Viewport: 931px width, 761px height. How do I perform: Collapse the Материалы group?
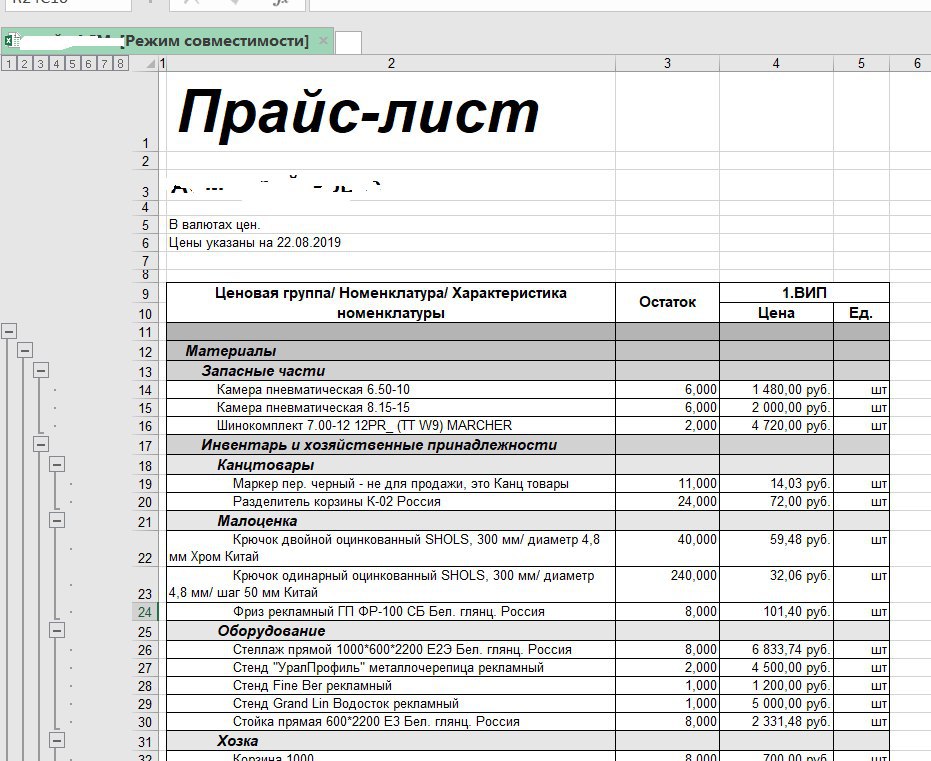pos(24,350)
